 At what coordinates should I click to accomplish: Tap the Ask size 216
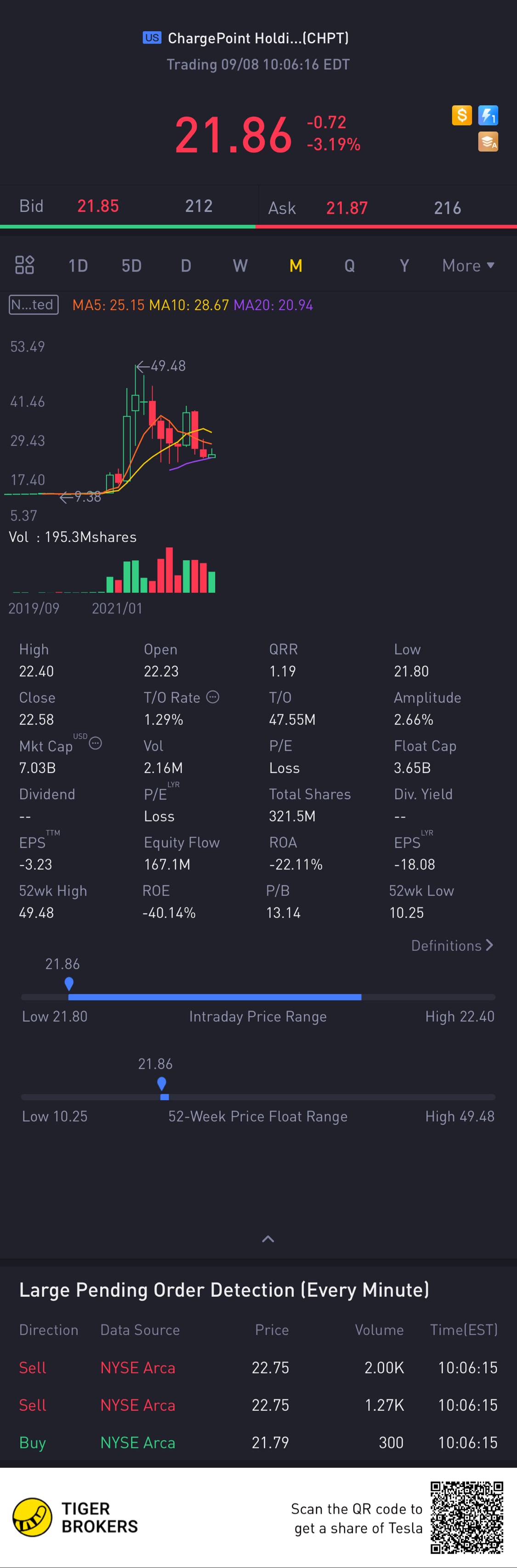[448, 208]
